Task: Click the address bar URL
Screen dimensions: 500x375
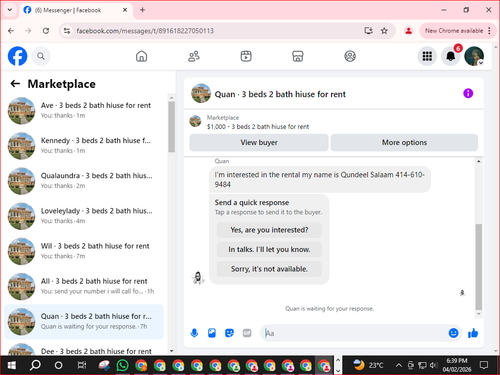Action: click(145, 31)
